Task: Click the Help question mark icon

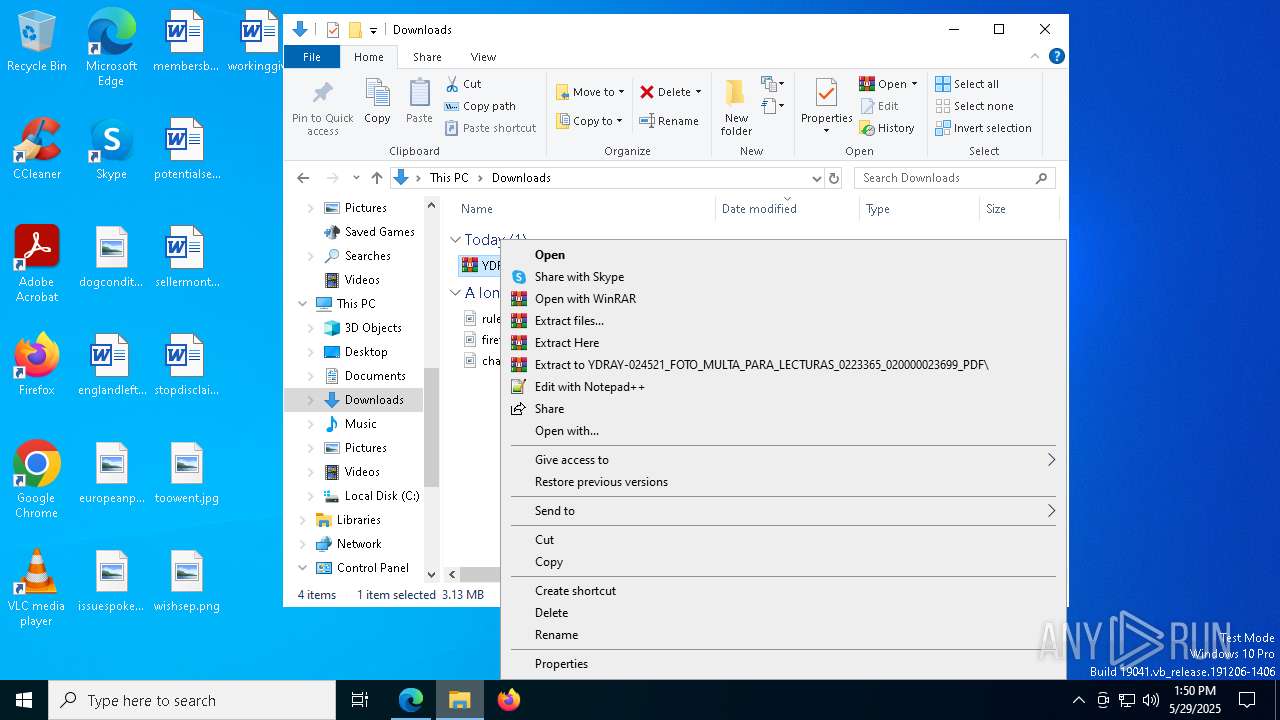Action: coord(1056,56)
